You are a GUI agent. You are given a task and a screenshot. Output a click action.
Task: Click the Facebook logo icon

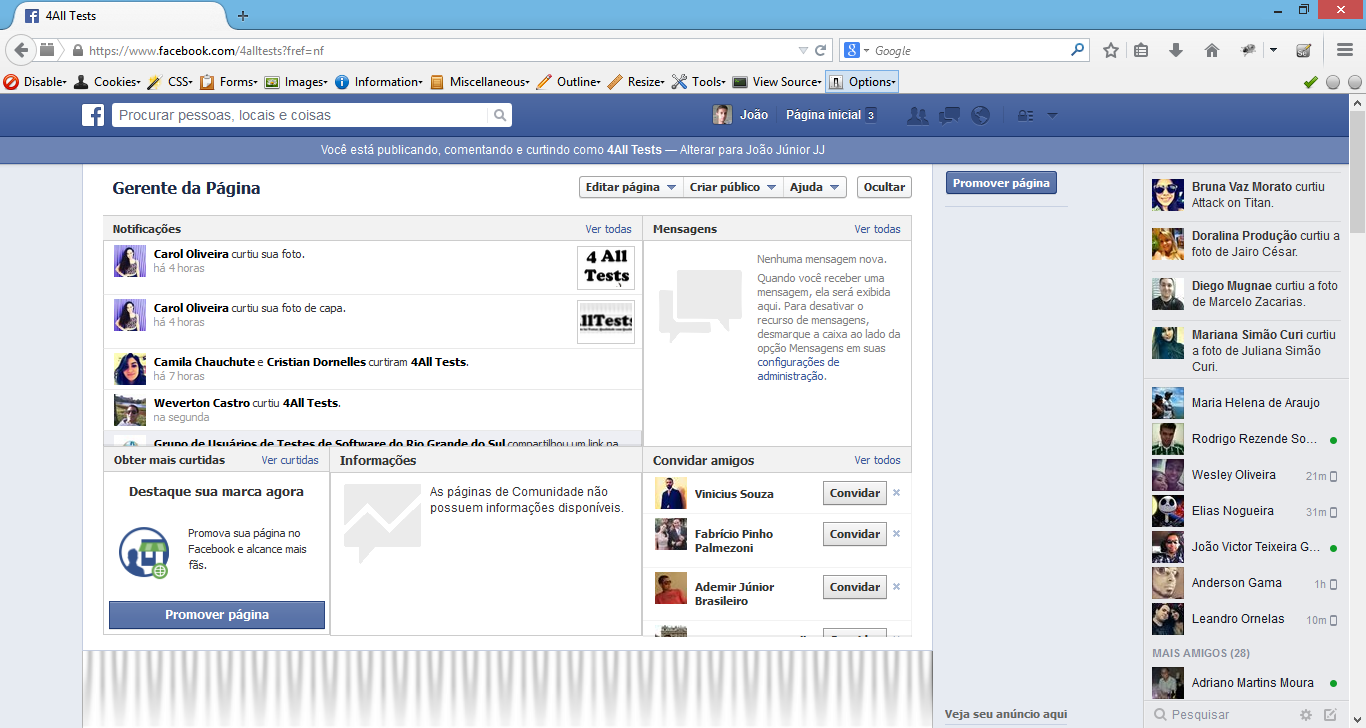click(x=93, y=116)
